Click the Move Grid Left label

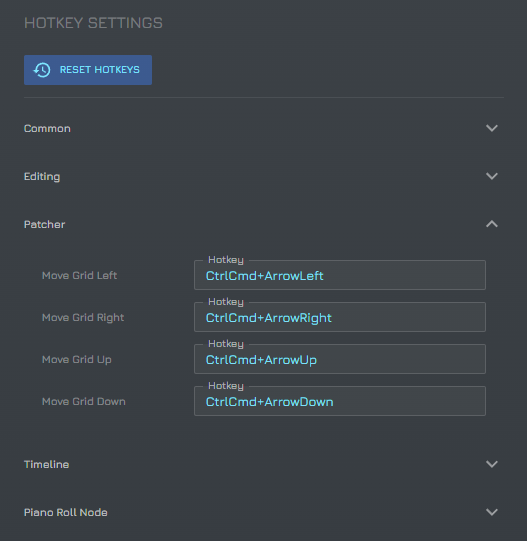[x=79, y=276]
